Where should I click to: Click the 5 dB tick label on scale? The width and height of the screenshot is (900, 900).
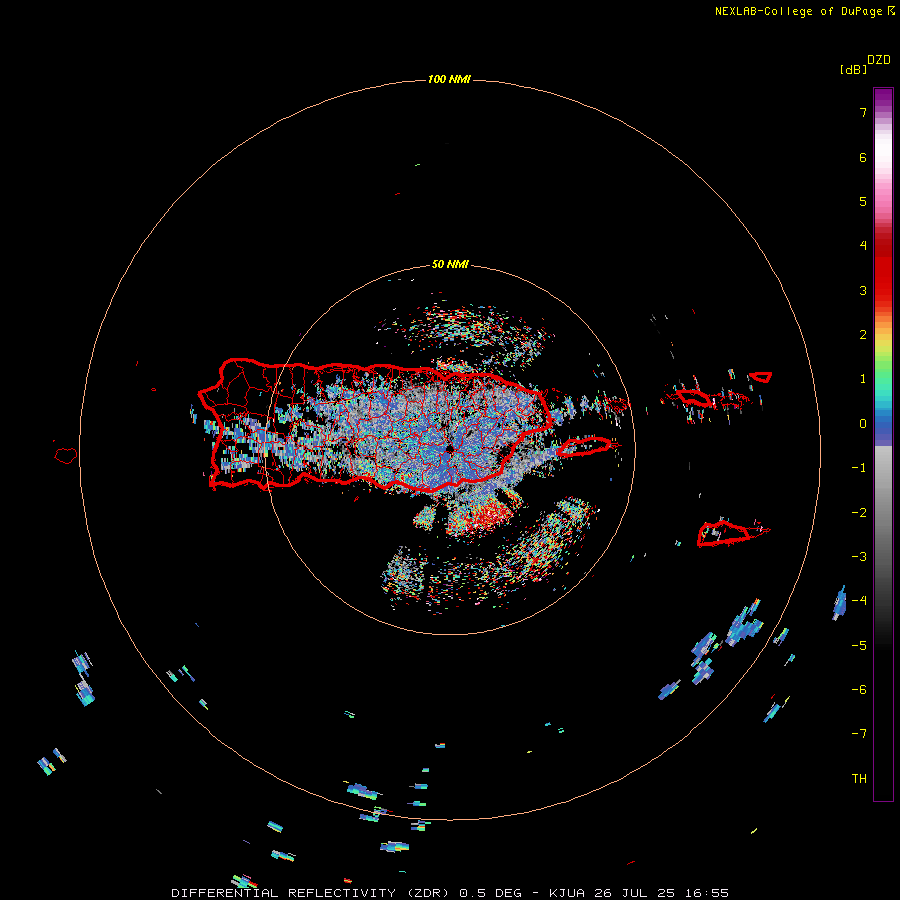coord(863,201)
